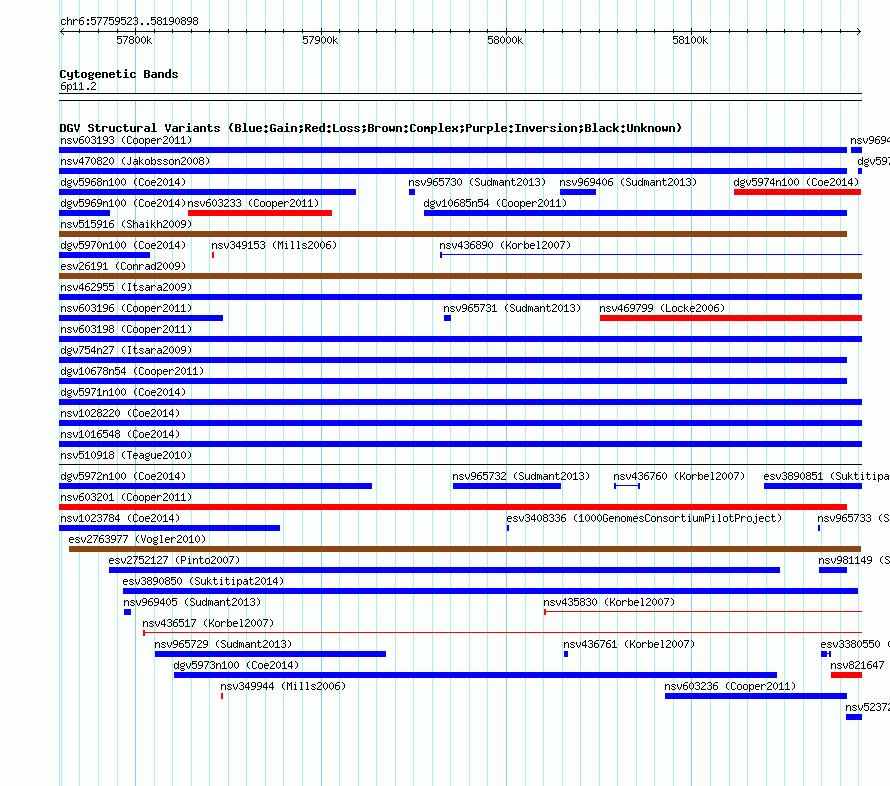The height and width of the screenshot is (786, 890).
Task: Click the nsv603196 (Cooper2011) label
Action: 126,308
